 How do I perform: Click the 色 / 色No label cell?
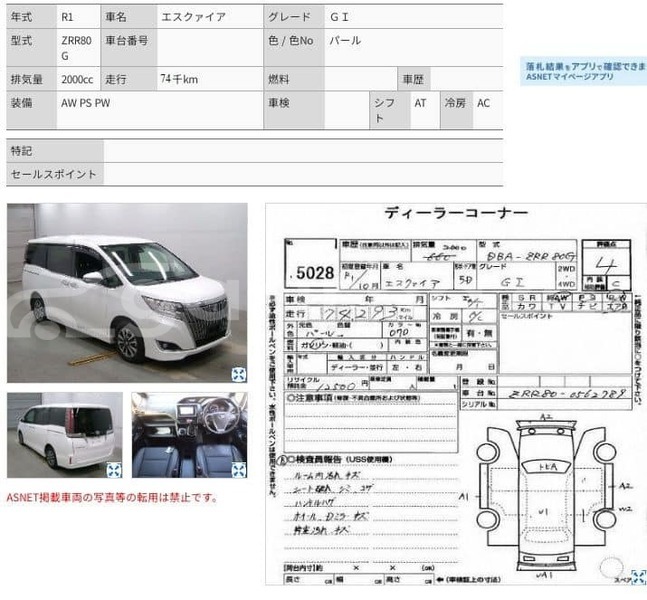tap(294, 47)
